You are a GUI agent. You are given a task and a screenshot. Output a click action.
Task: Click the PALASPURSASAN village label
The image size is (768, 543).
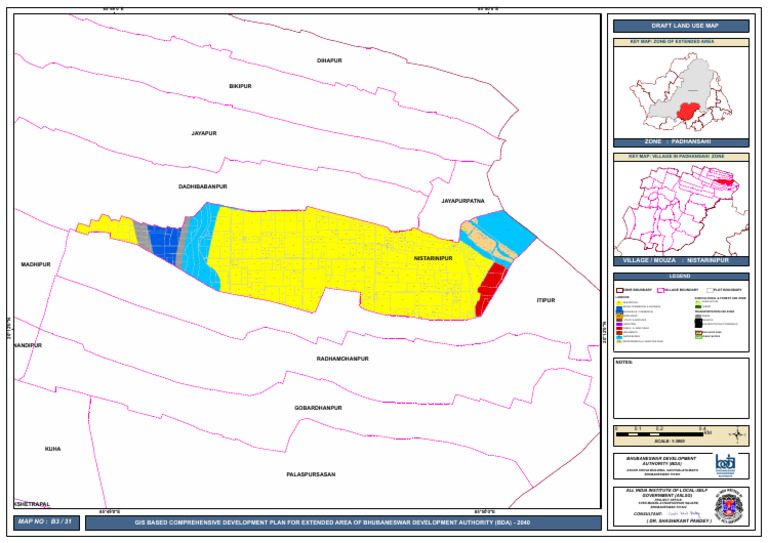311,474
